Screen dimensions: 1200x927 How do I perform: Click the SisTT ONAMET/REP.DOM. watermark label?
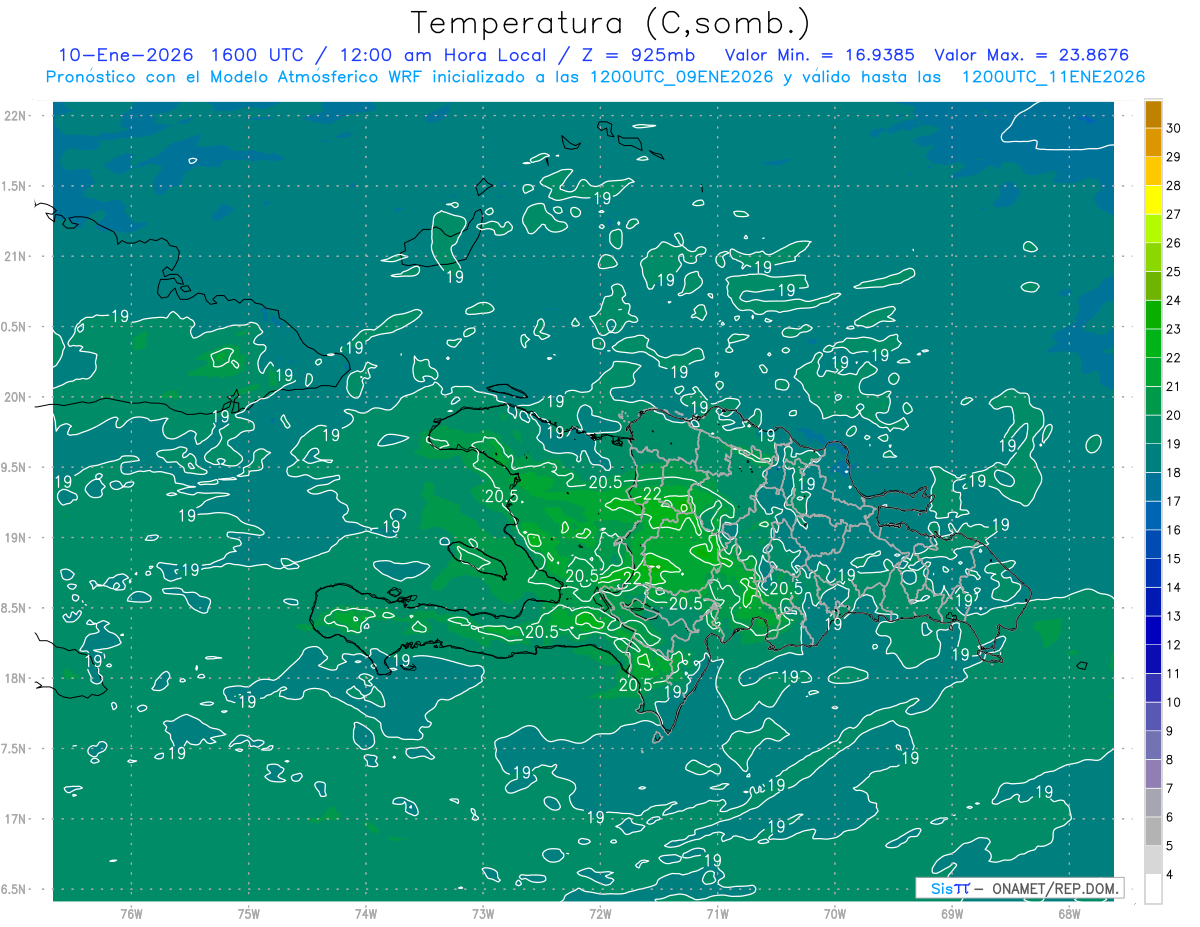click(1018, 888)
